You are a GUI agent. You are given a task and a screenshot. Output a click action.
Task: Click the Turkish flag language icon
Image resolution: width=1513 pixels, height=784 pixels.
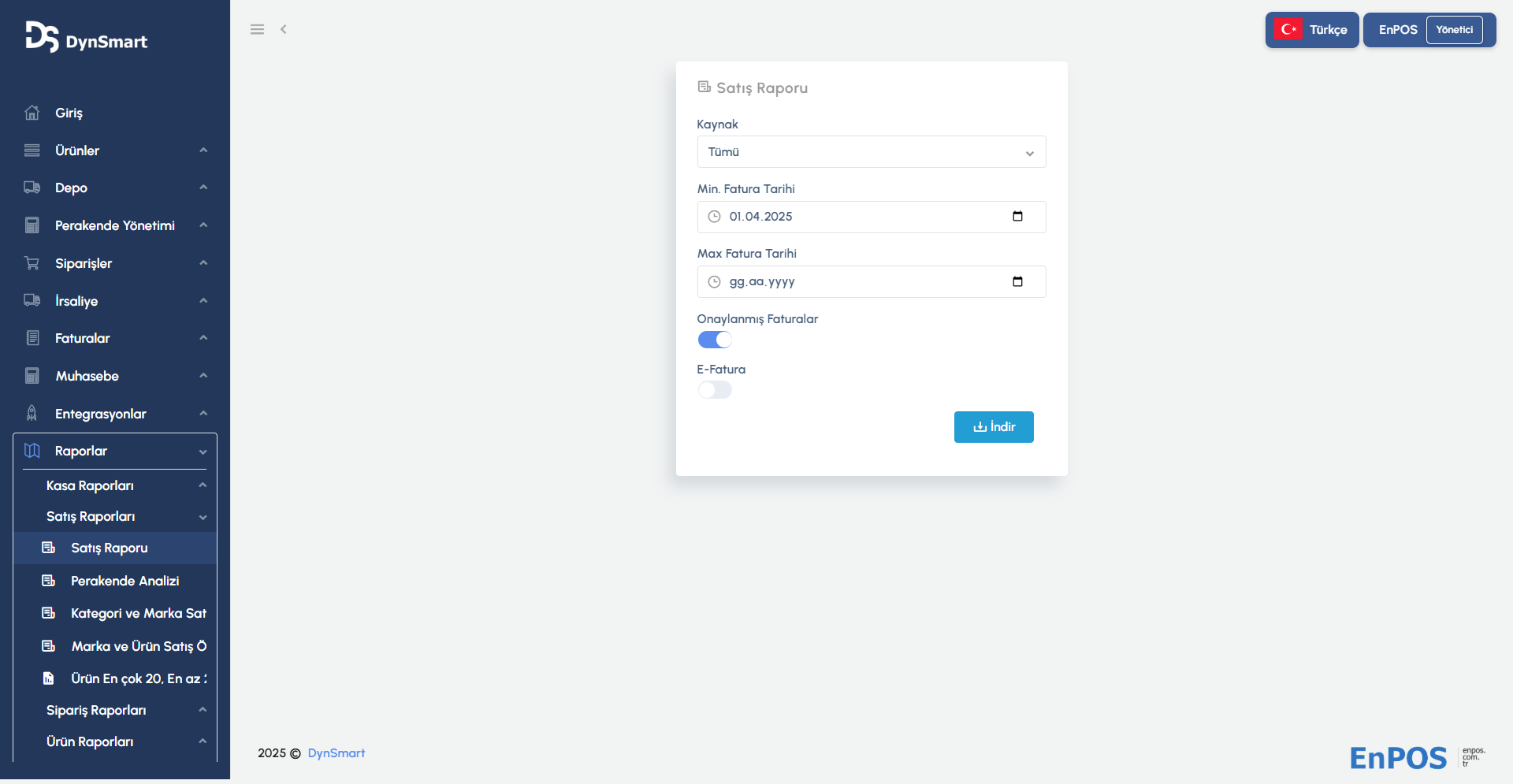click(1288, 30)
